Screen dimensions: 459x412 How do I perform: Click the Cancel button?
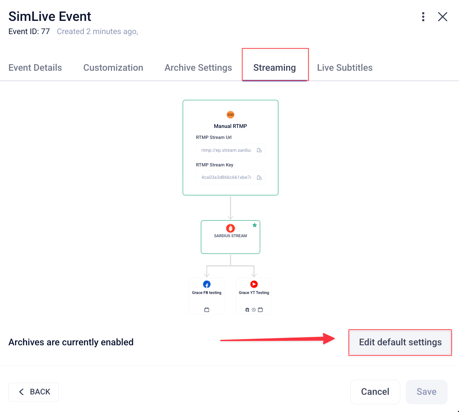pos(375,392)
